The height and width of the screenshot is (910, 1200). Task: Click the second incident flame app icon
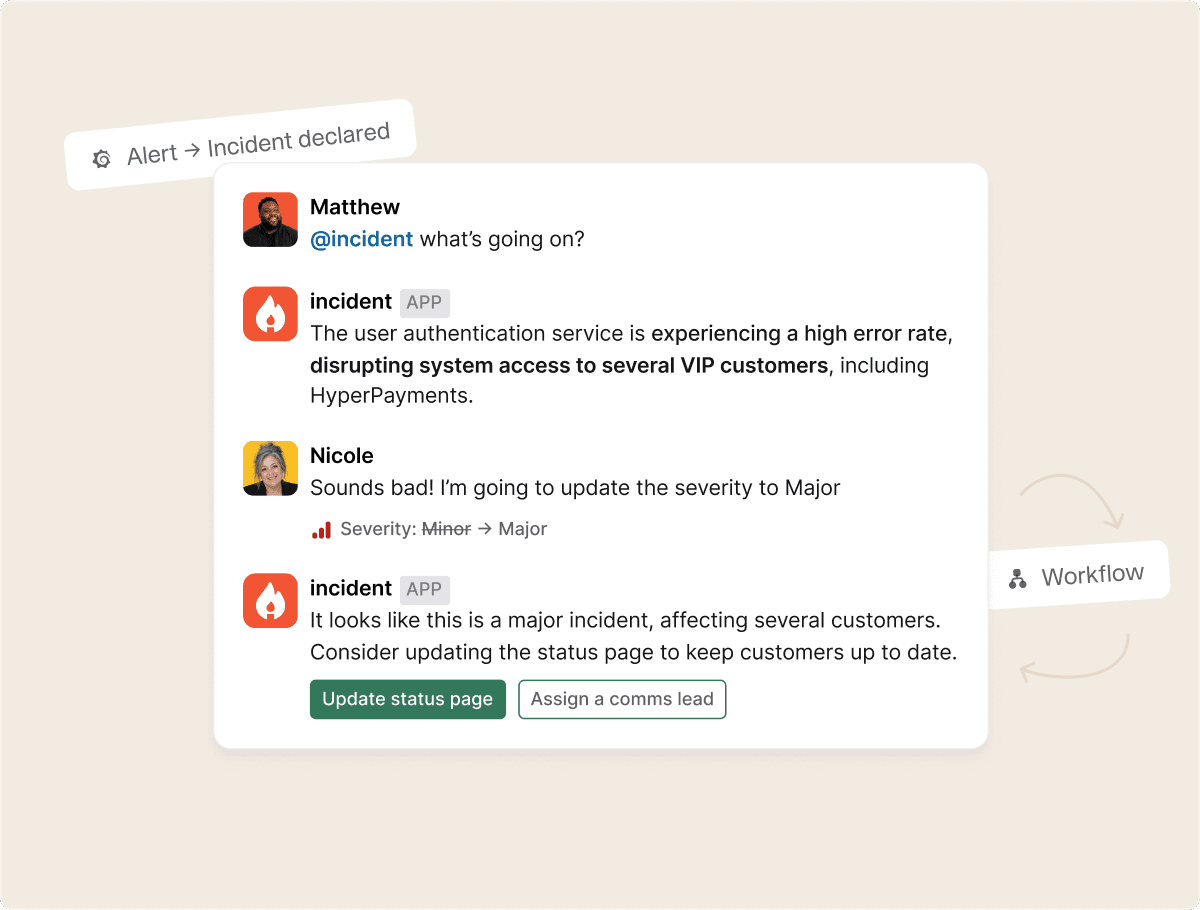(x=270, y=601)
